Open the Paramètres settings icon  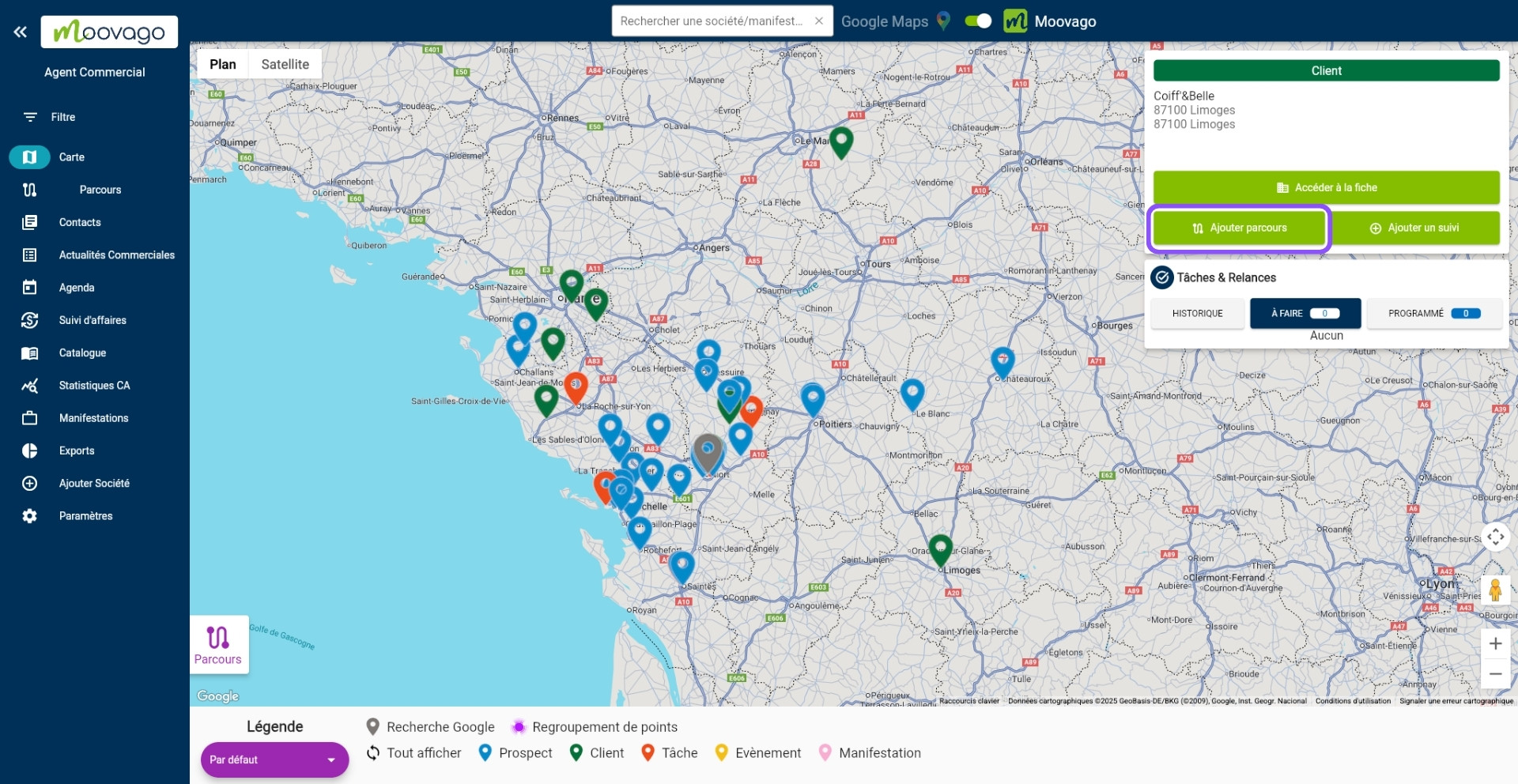(29, 515)
